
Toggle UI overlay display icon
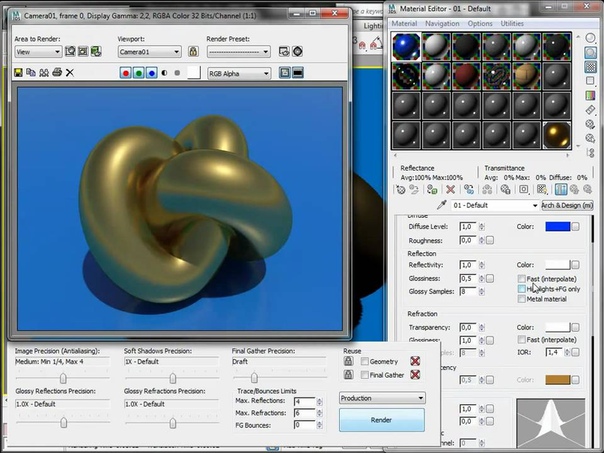click(285, 73)
